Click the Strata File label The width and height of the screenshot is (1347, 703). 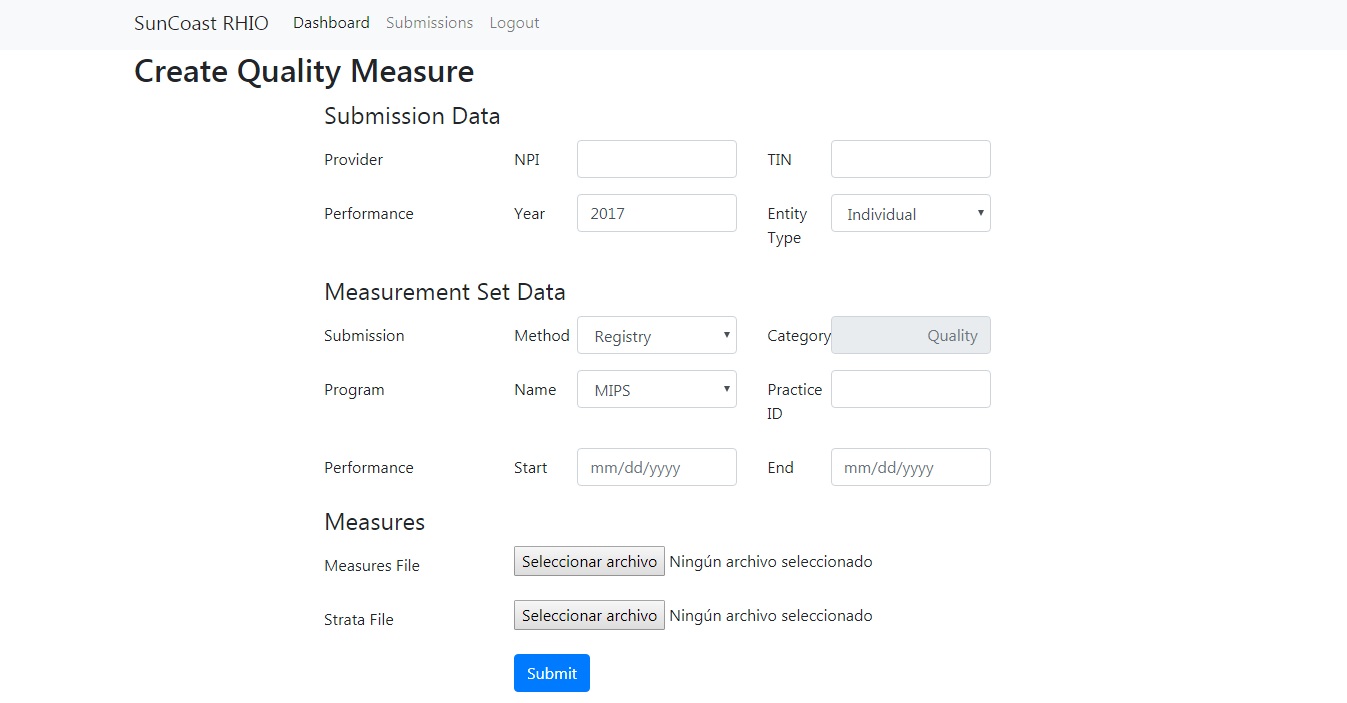(359, 619)
